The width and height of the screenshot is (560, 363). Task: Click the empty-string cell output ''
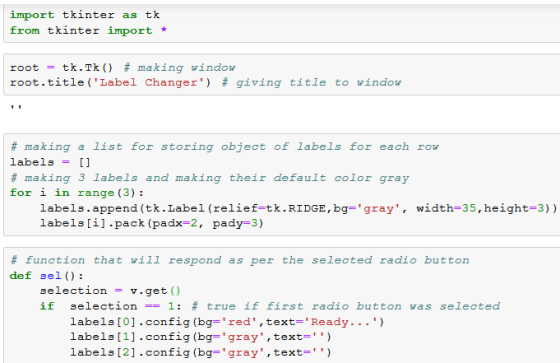[x=16, y=107]
